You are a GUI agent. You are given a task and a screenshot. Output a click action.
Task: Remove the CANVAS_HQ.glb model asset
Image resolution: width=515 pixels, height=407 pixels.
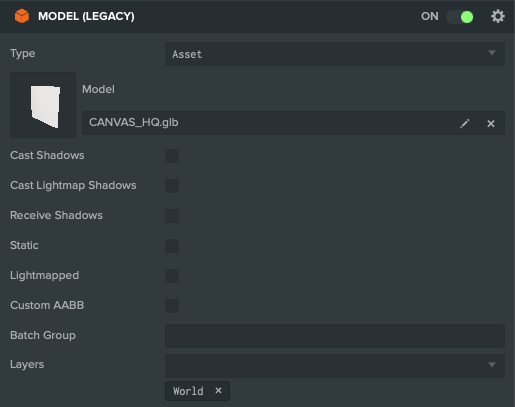click(x=491, y=124)
